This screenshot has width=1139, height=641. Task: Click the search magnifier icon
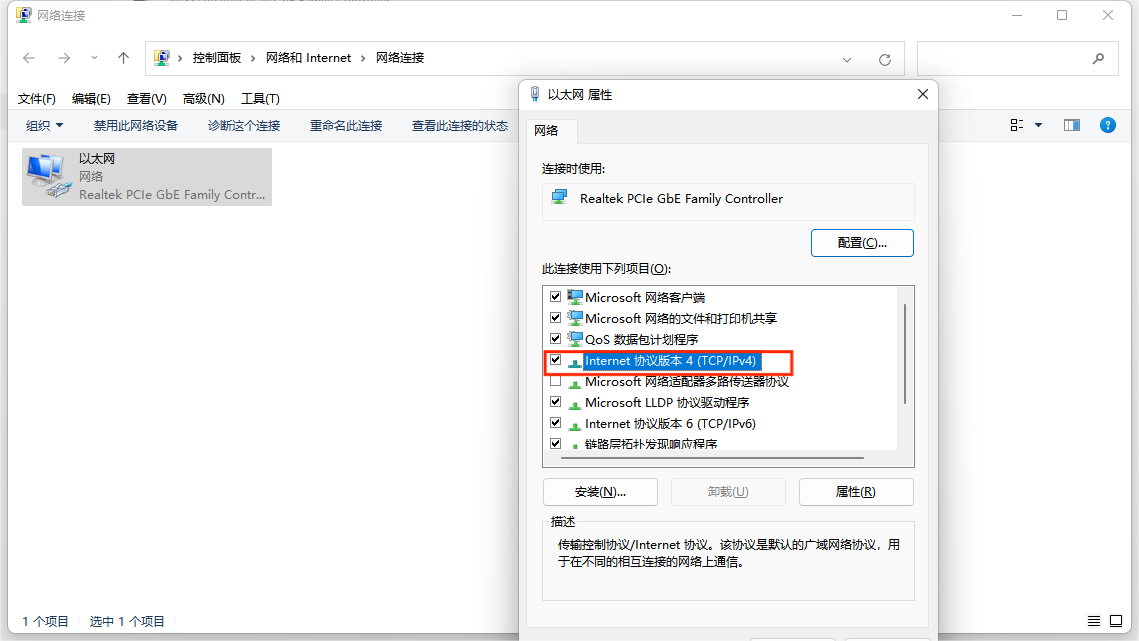click(x=1098, y=58)
